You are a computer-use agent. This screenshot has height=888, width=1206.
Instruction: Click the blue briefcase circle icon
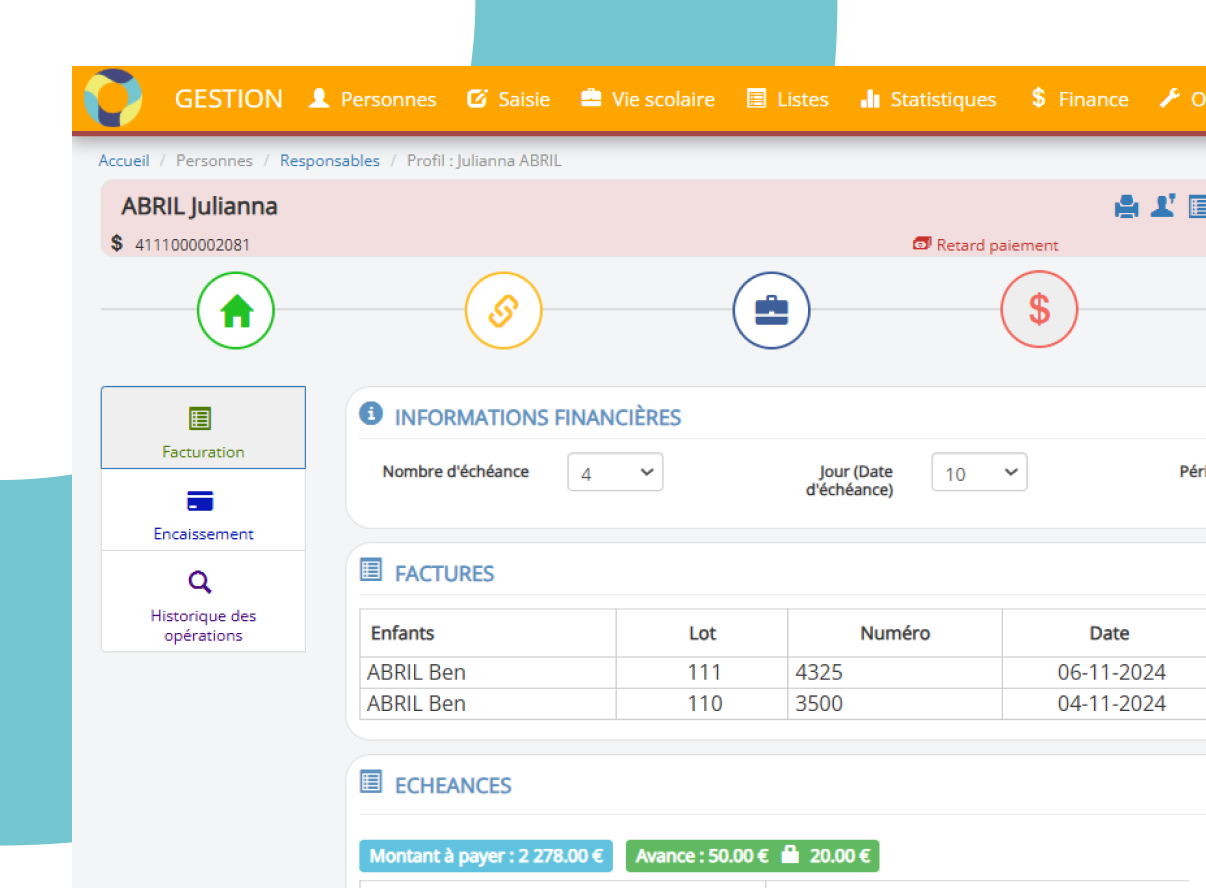771,310
